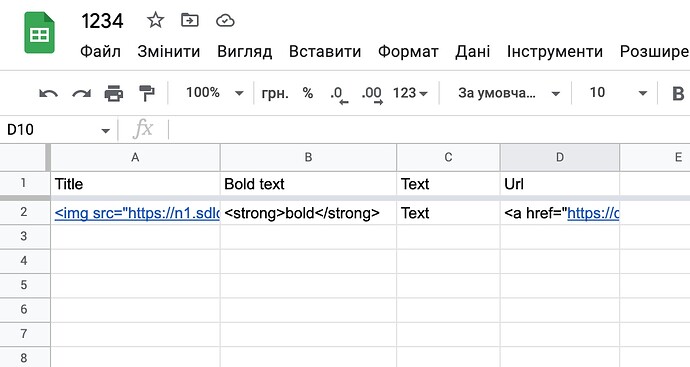690x367 pixels.
Task: Open more number formats 123 menu
Action: pyautogui.click(x=410, y=93)
